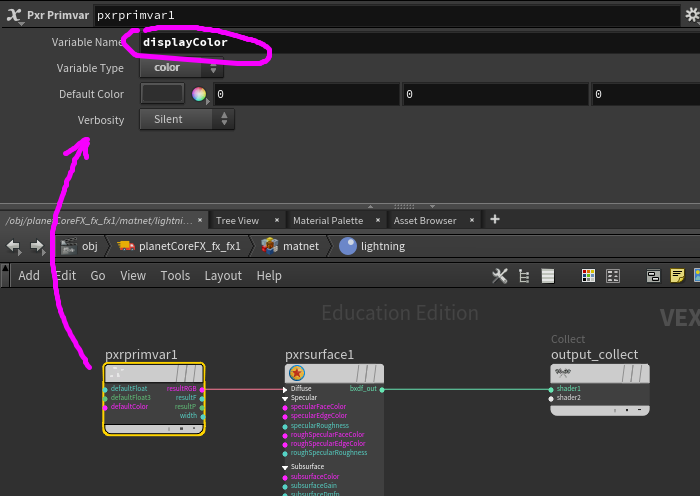Close the network path tab
This screenshot has width=700, height=496.
[200, 220]
